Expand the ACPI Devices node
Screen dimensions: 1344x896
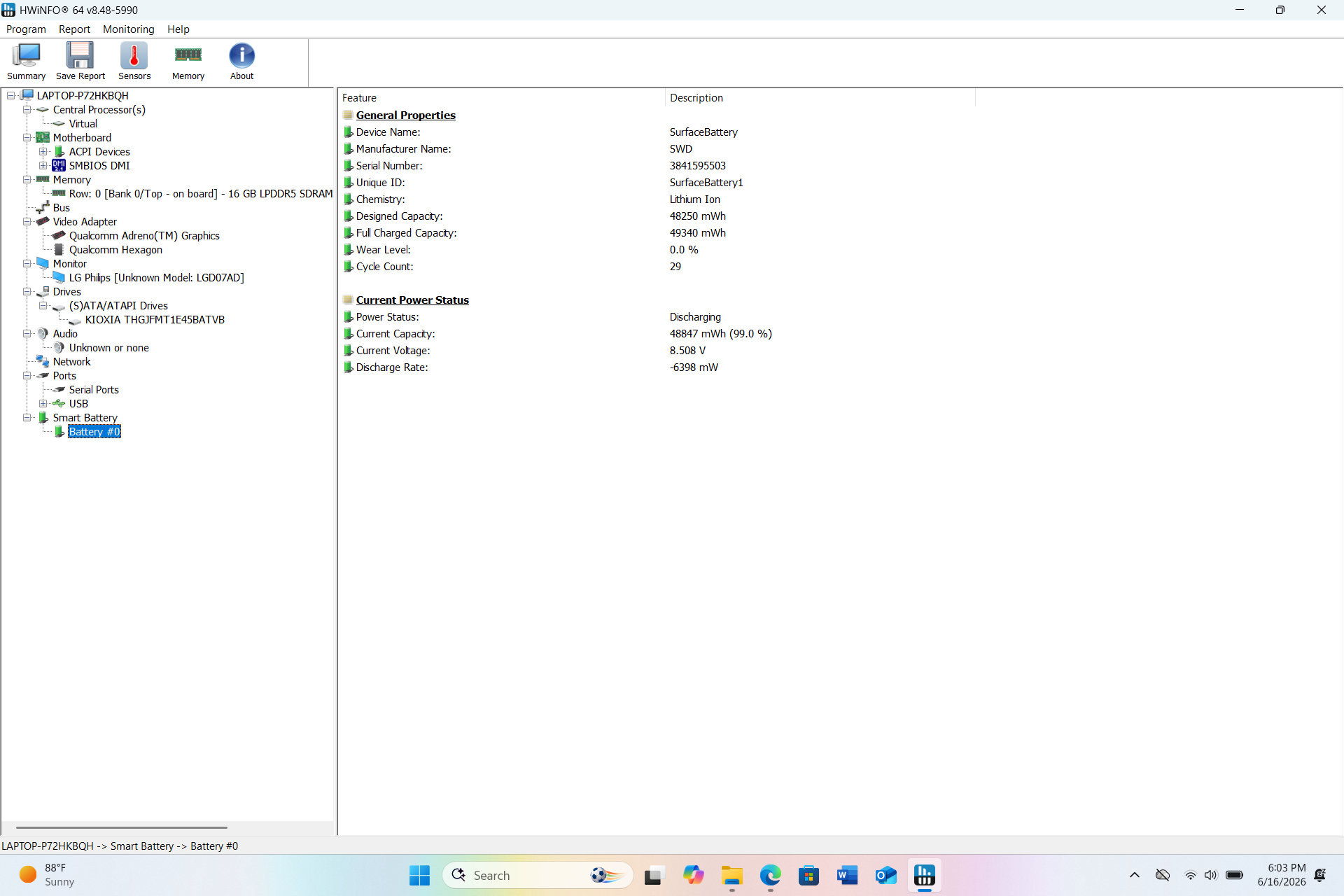(x=43, y=152)
